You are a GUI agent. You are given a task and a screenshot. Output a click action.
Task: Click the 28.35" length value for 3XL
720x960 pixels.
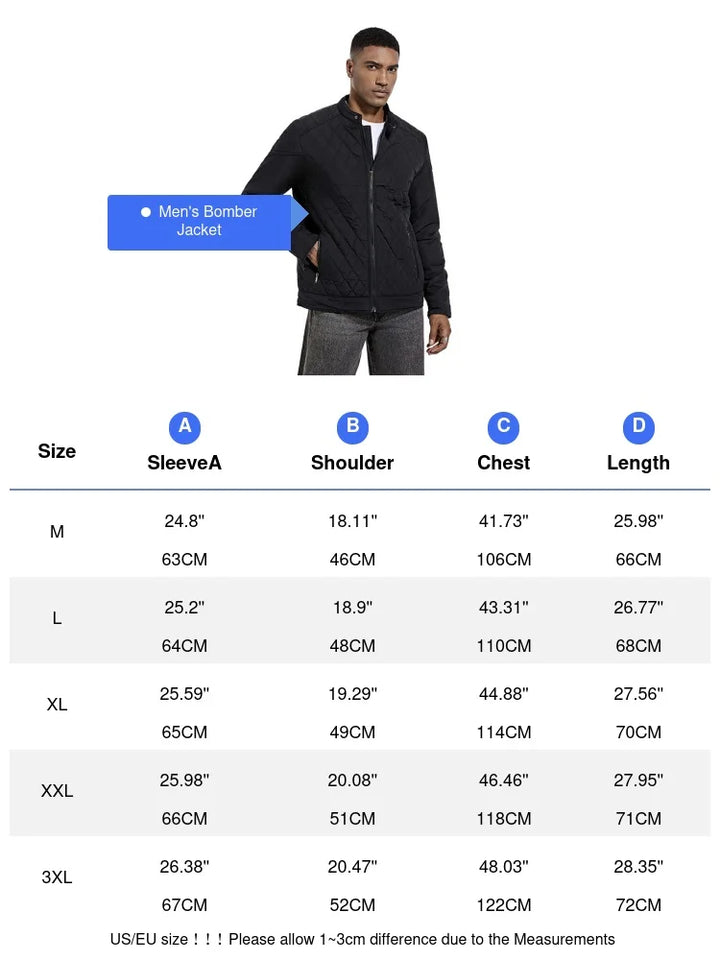click(638, 866)
